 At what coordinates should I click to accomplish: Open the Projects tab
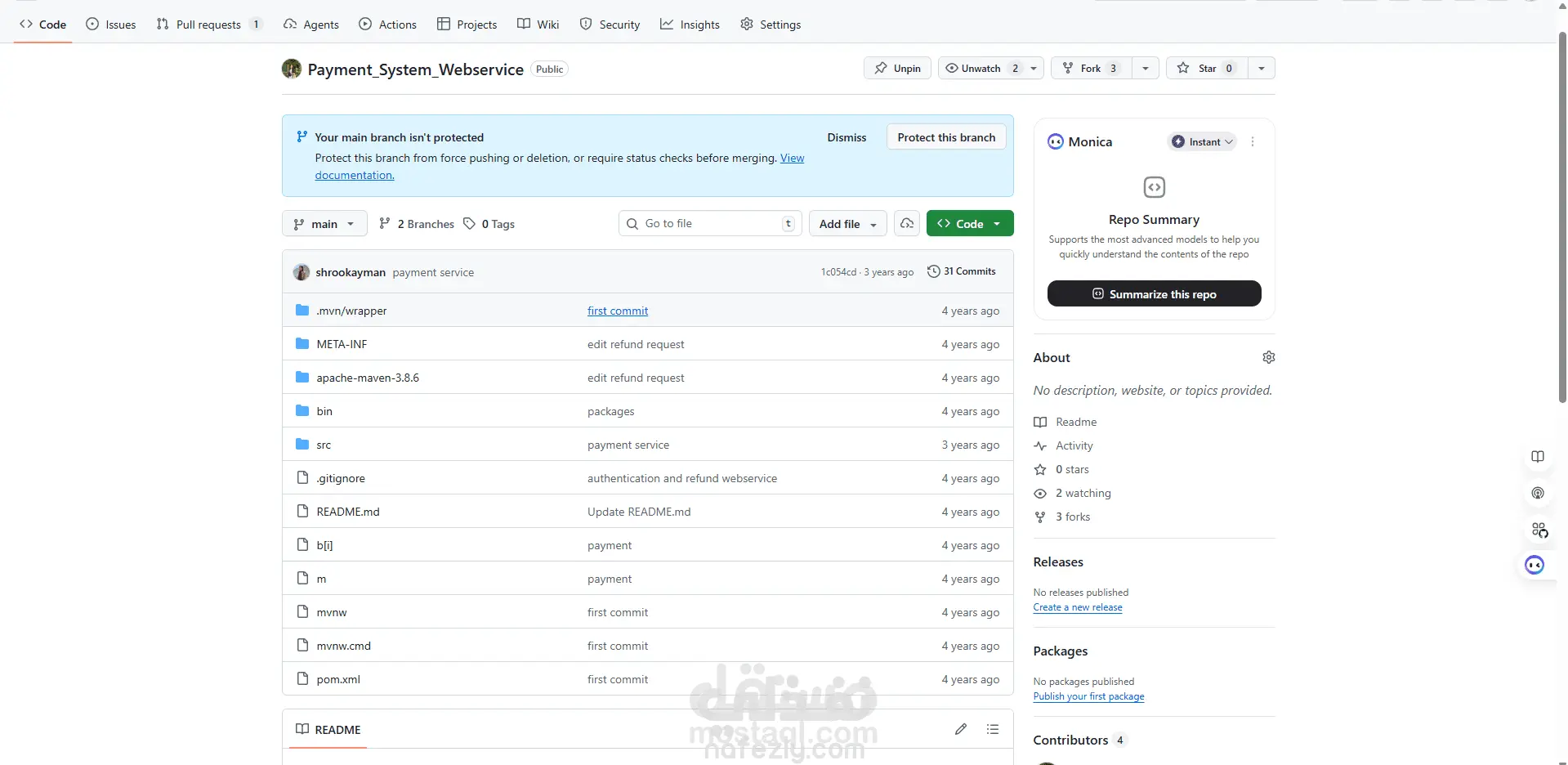467,25
